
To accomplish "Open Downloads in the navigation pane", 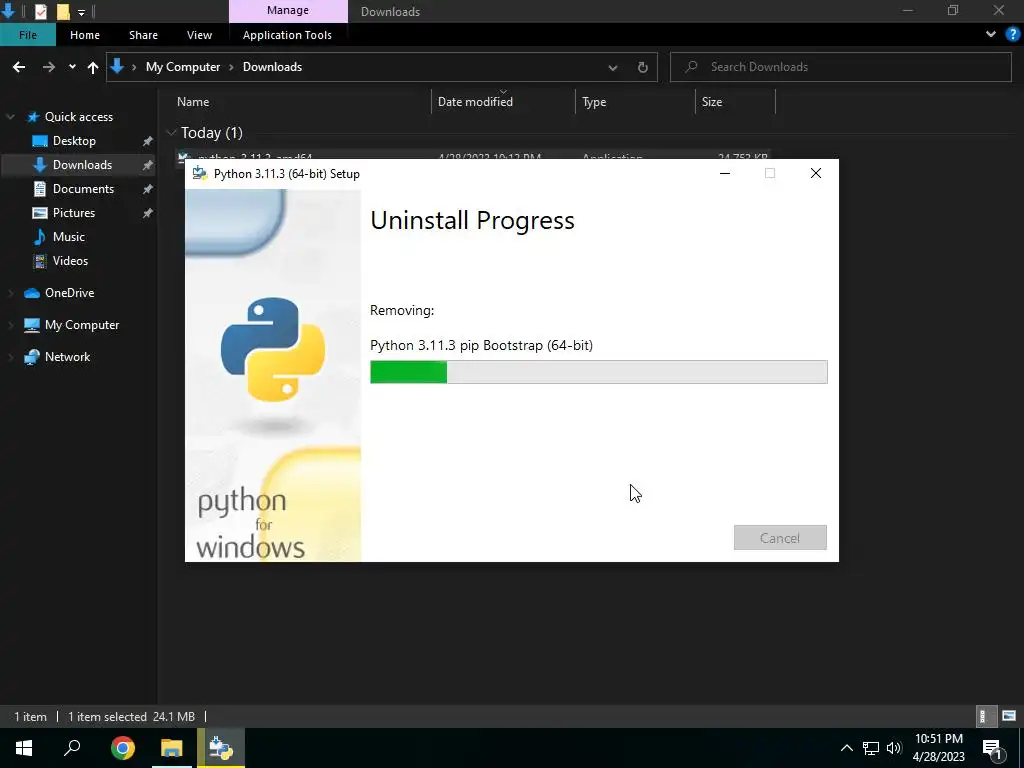I will pos(82,165).
